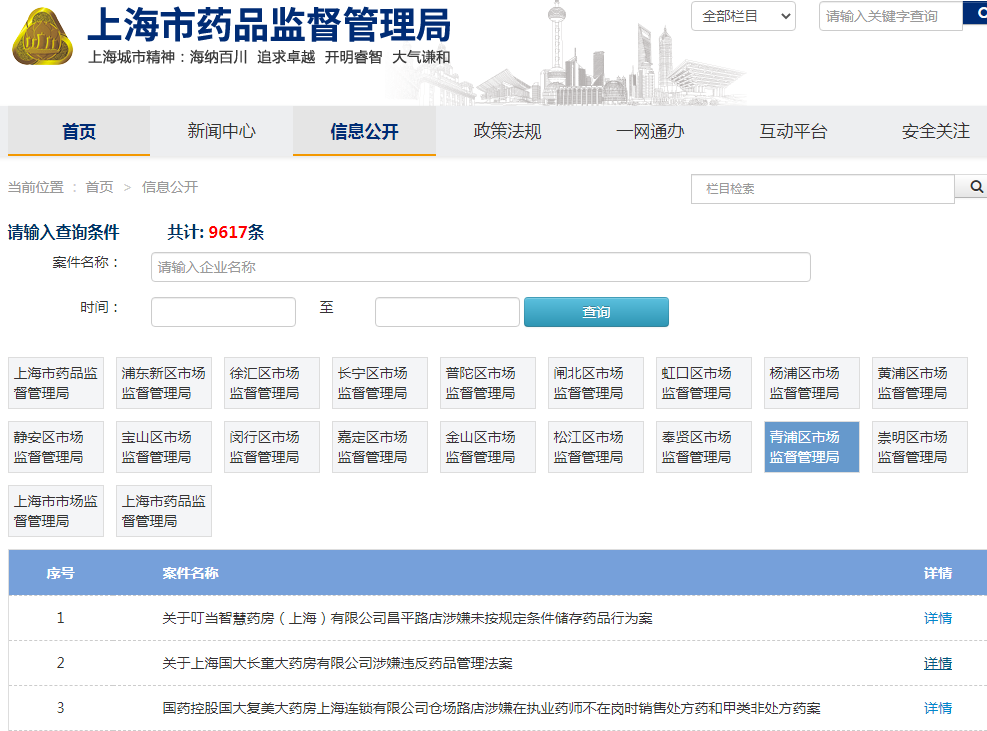Select 虹口区市场监督管理局 filter

(x=704, y=383)
